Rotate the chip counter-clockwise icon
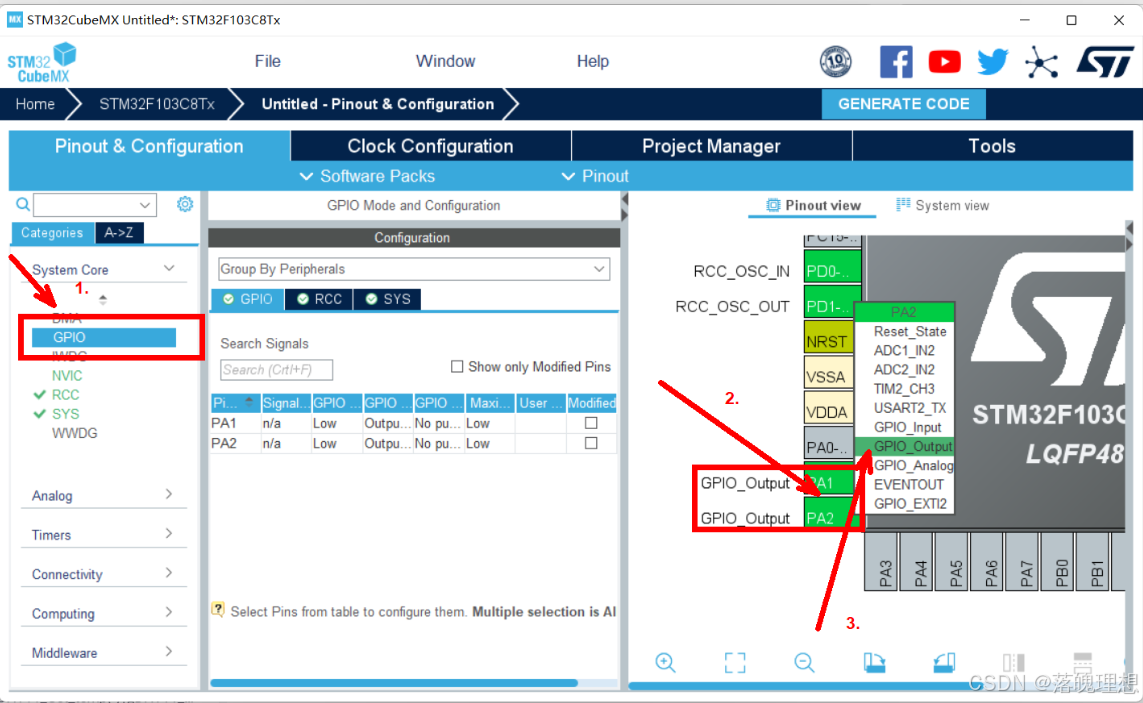Viewport: 1143px width, 703px height. [x=944, y=662]
